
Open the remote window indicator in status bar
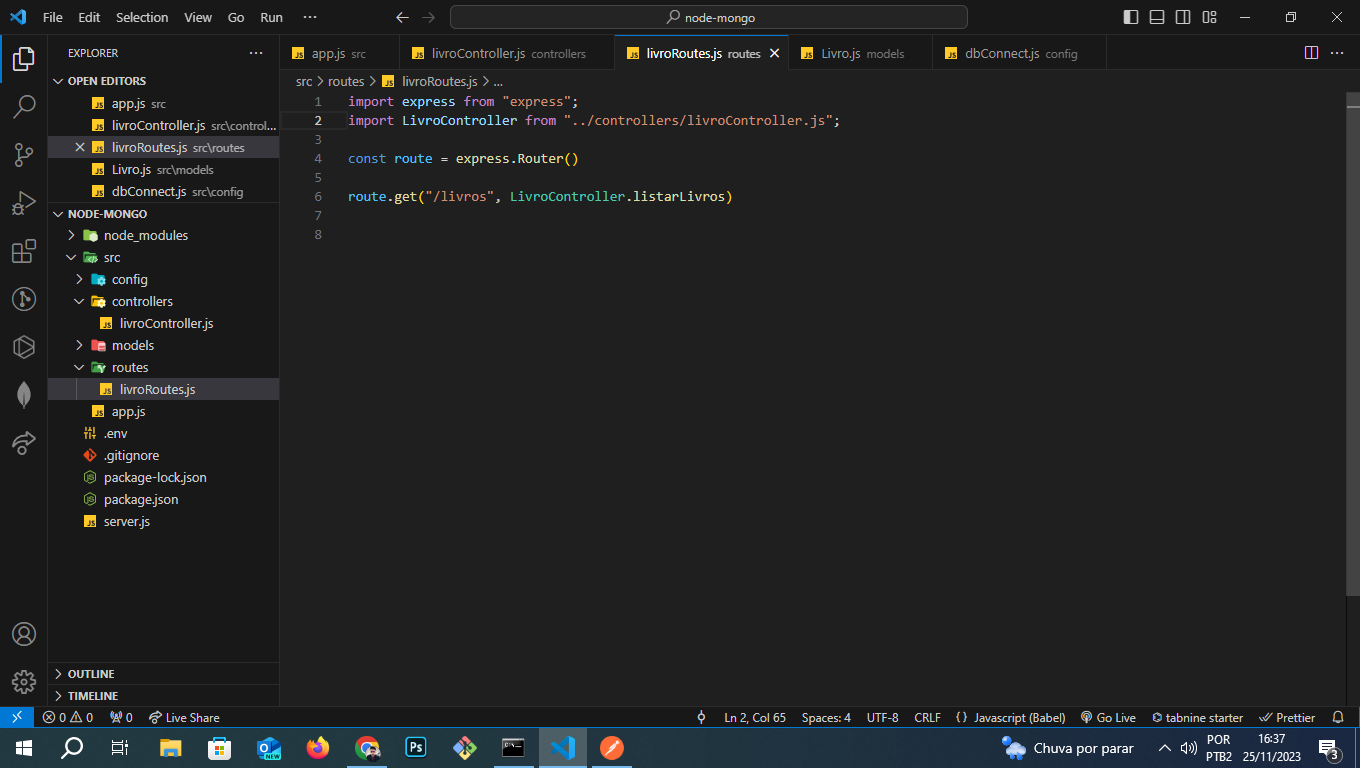[x=17, y=717]
